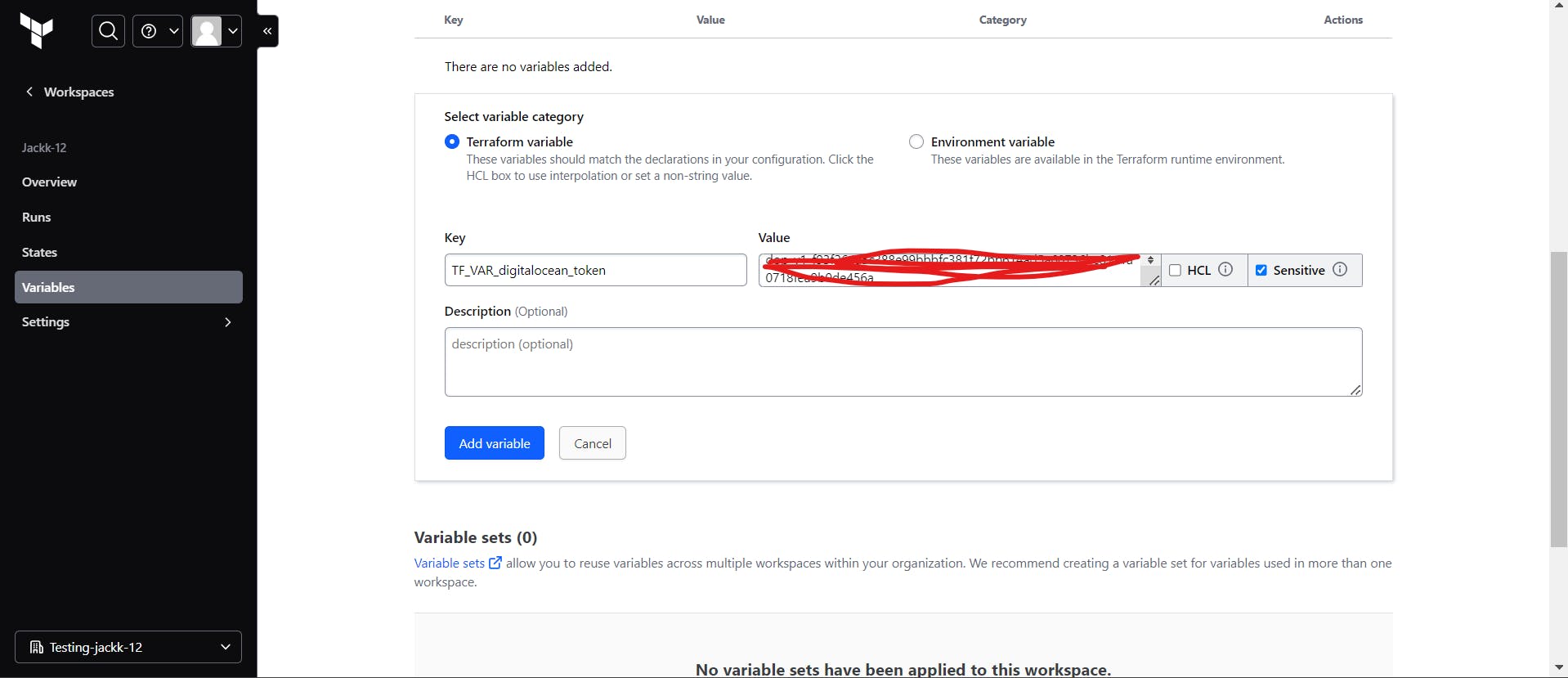The height and width of the screenshot is (678, 1568).
Task: Click the back chevron beside Workspaces
Action: (x=29, y=92)
